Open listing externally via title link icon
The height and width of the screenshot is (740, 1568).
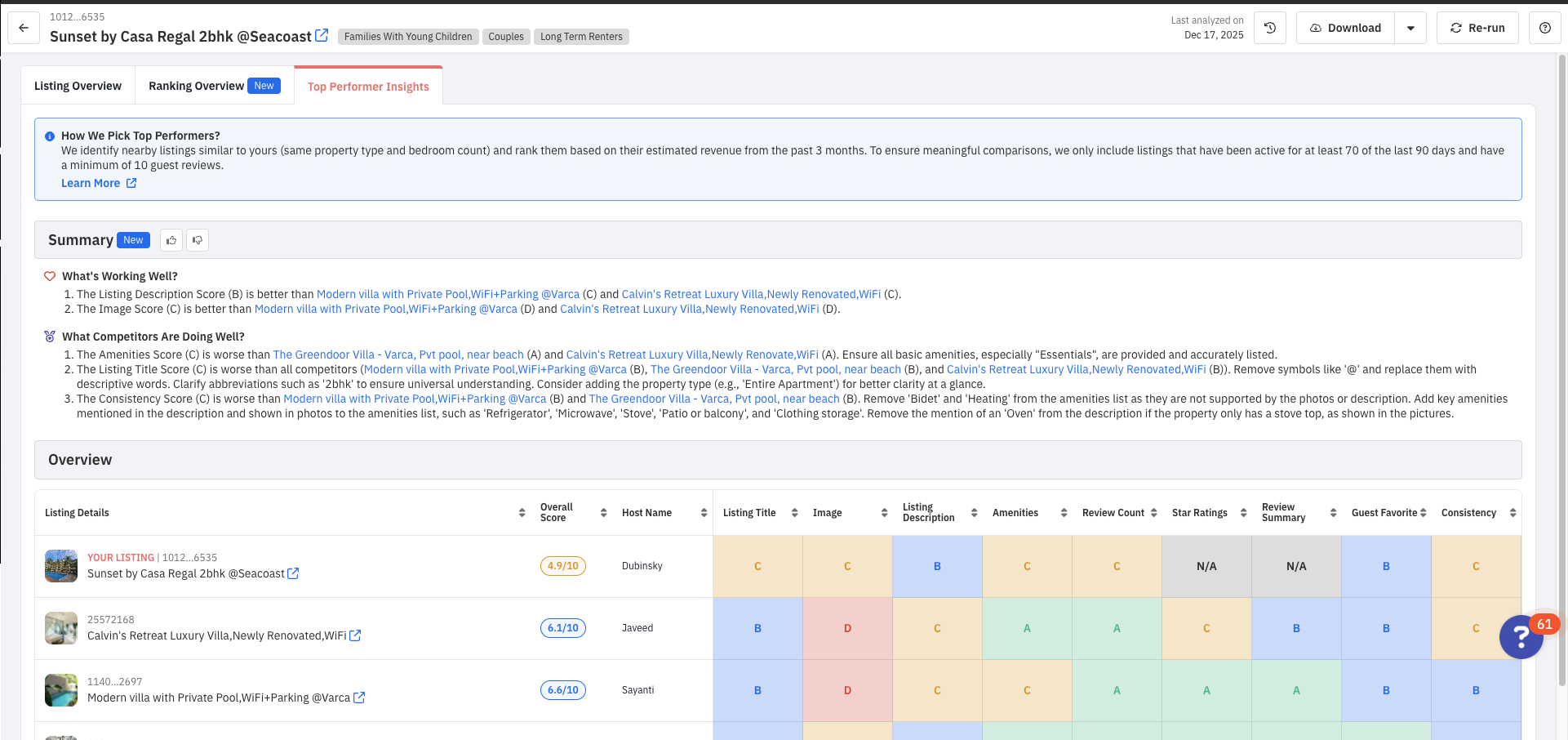[x=322, y=35]
